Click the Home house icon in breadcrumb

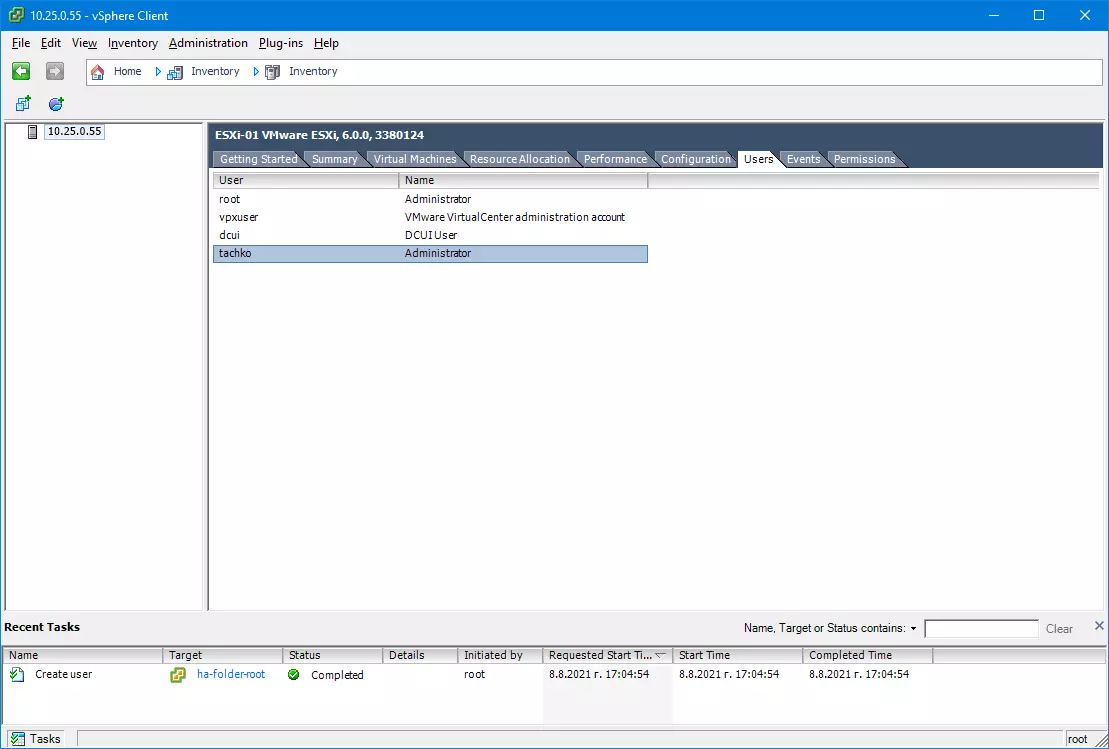click(x=98, y=71)
